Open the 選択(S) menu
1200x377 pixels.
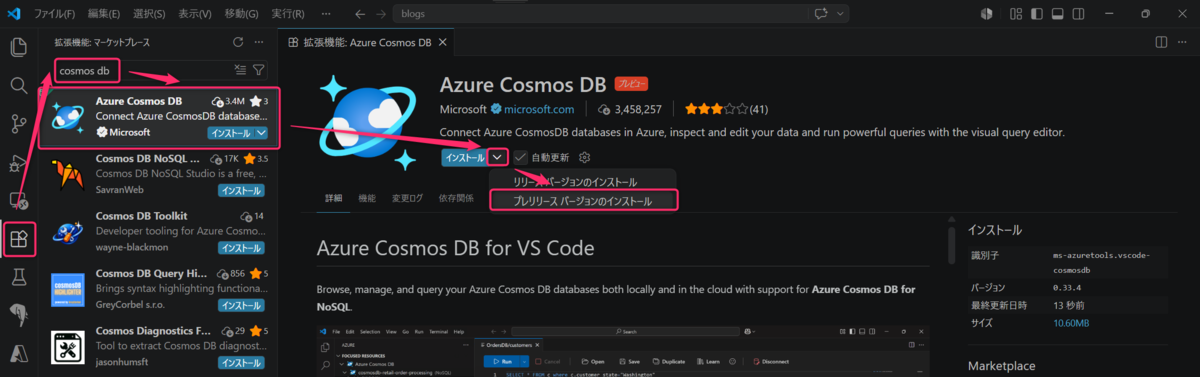click(x=150, y=14)
